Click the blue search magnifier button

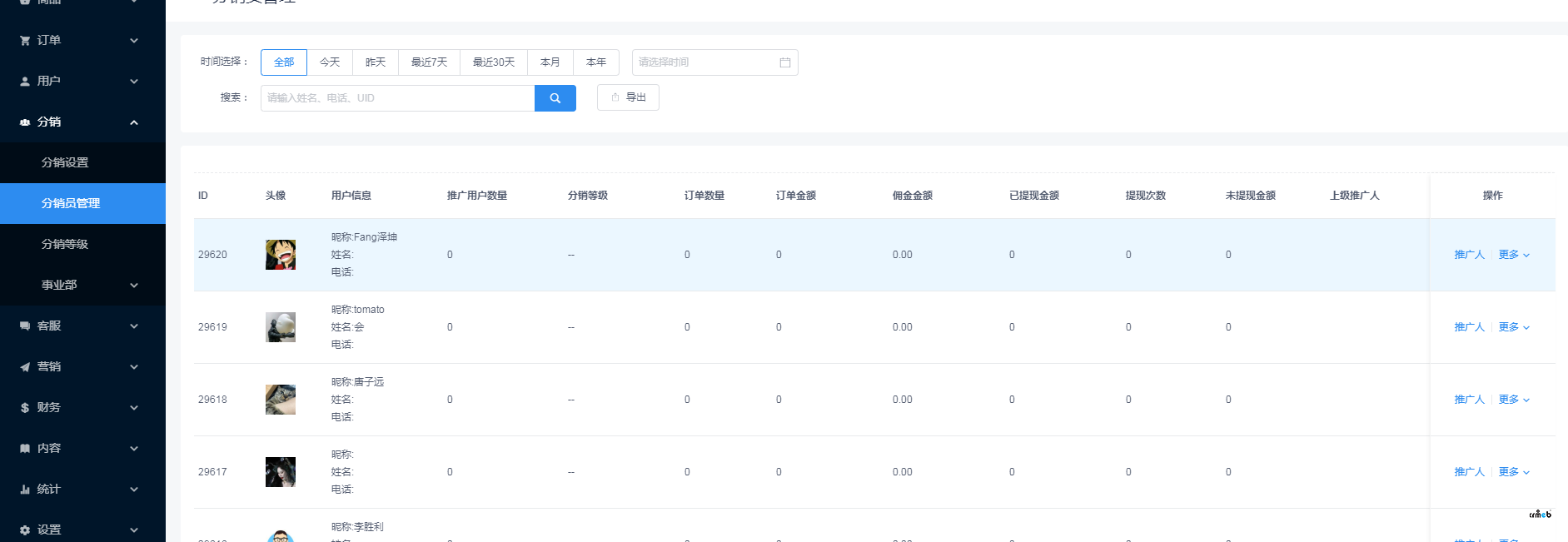[x=555, y=98]
